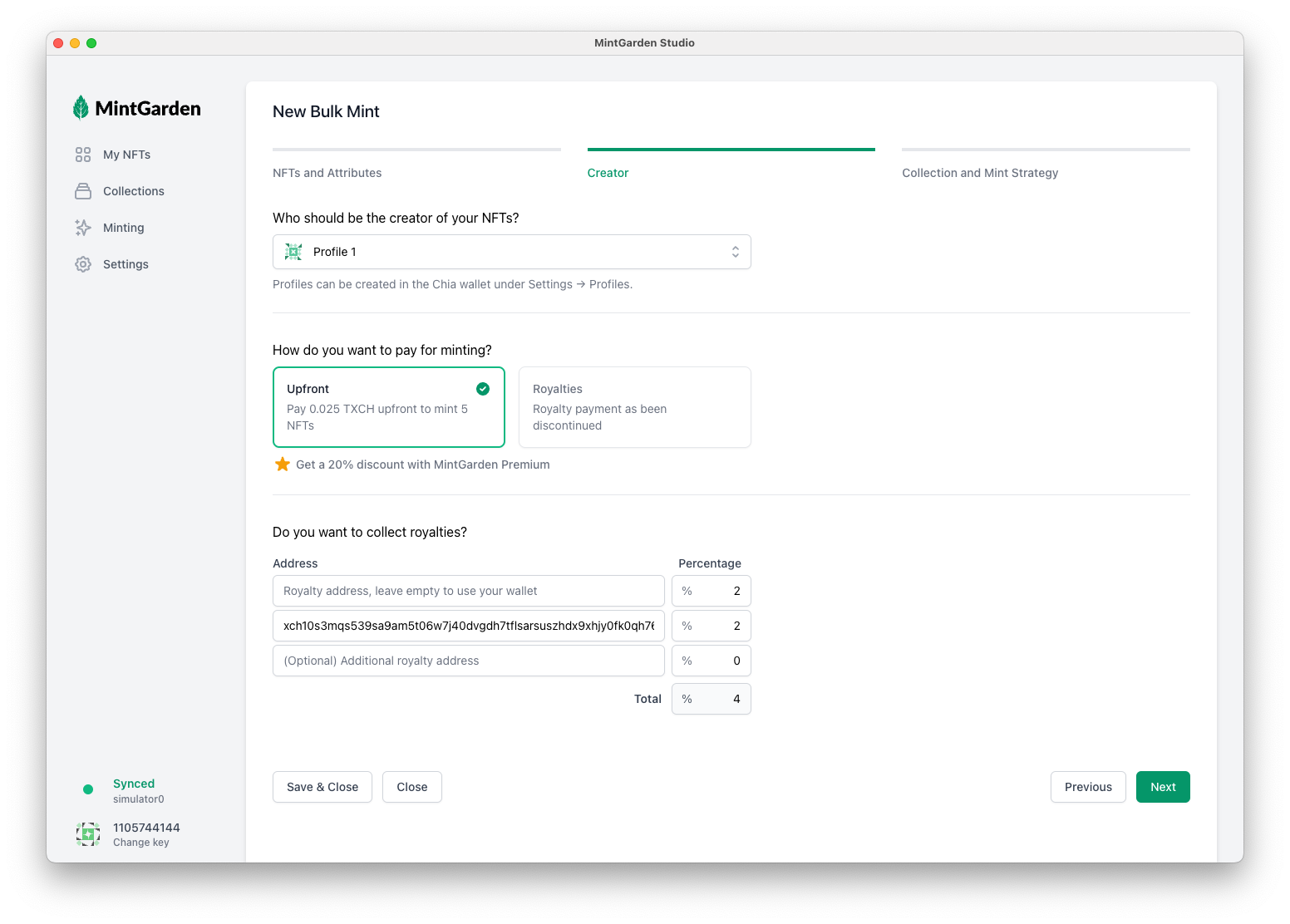Click the Collections stack icon
1290x924 pixels.
click(83, 191)
